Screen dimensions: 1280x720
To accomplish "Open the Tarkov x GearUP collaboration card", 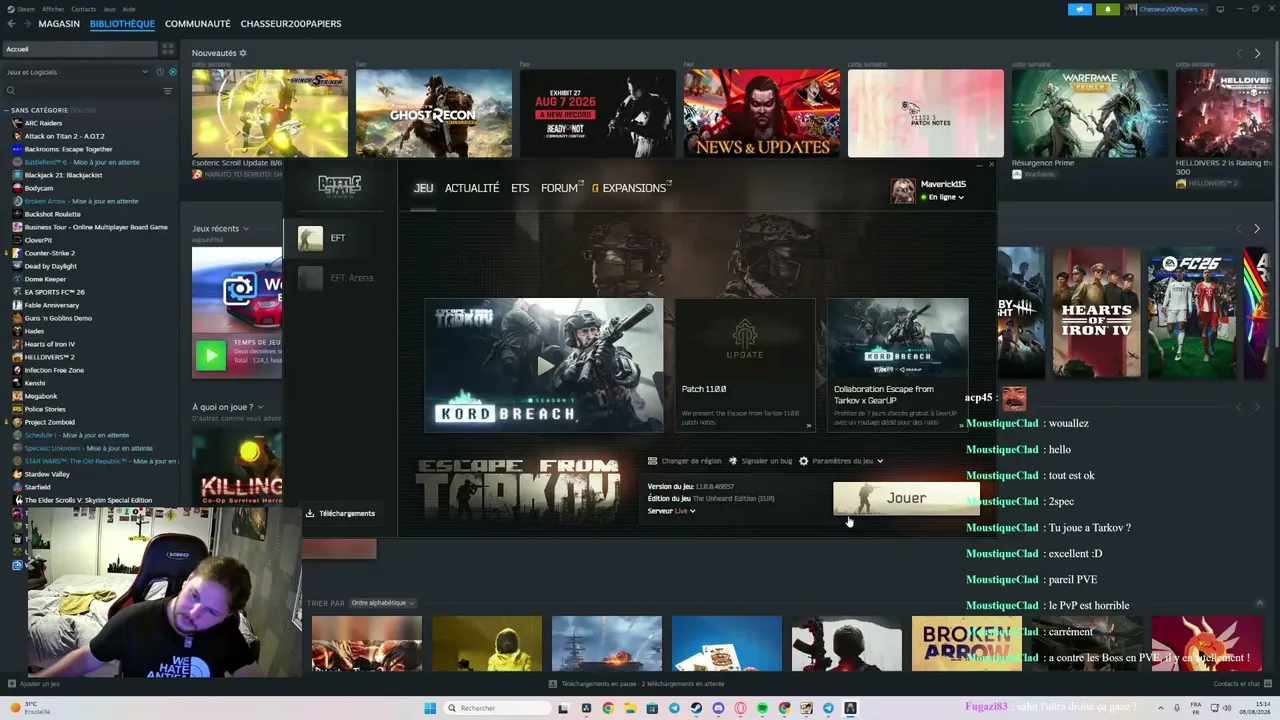I will click(x=898, y=365).
